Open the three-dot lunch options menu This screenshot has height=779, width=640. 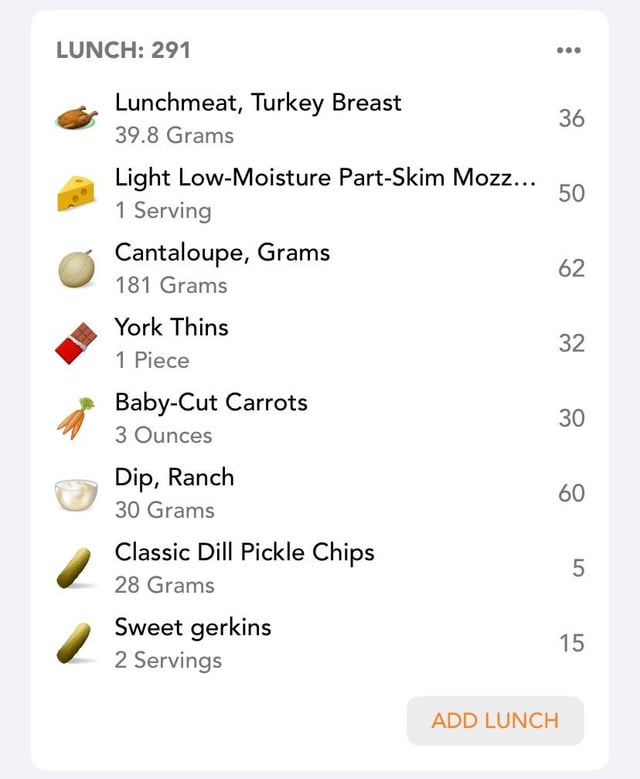coord(569,50)
